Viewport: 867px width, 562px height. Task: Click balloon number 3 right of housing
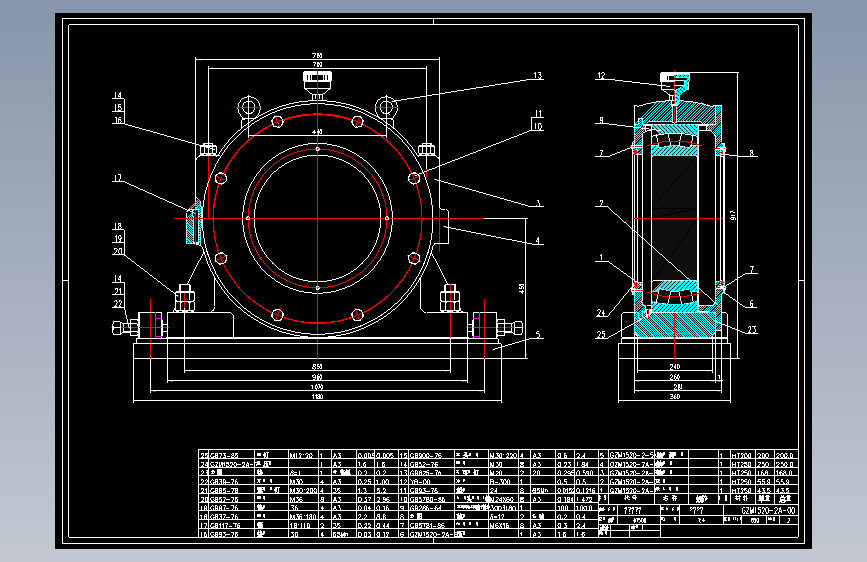(x=538, y=203)
